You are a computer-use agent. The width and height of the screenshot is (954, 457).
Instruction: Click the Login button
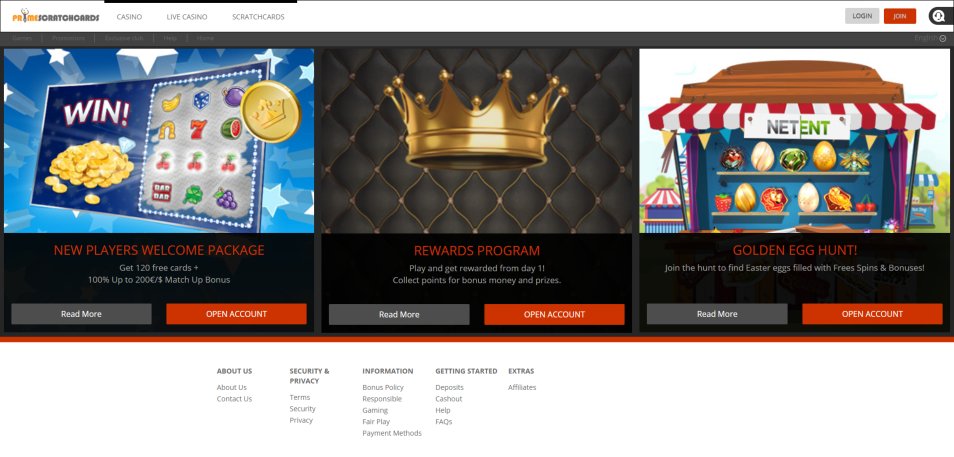pyautogui.click(x=862, y=16)
